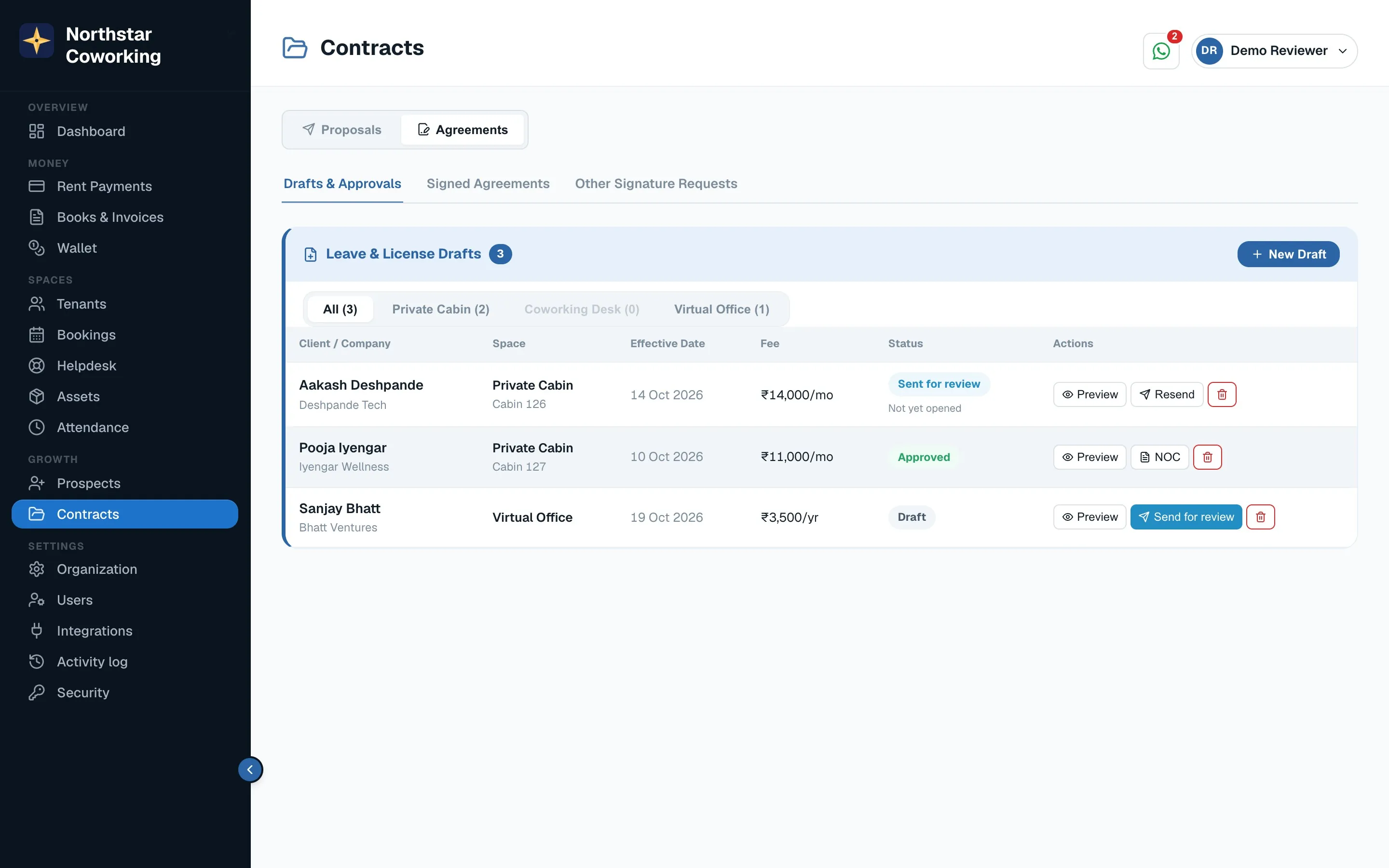
Task: View the Activity log
Action: (125, 662)
